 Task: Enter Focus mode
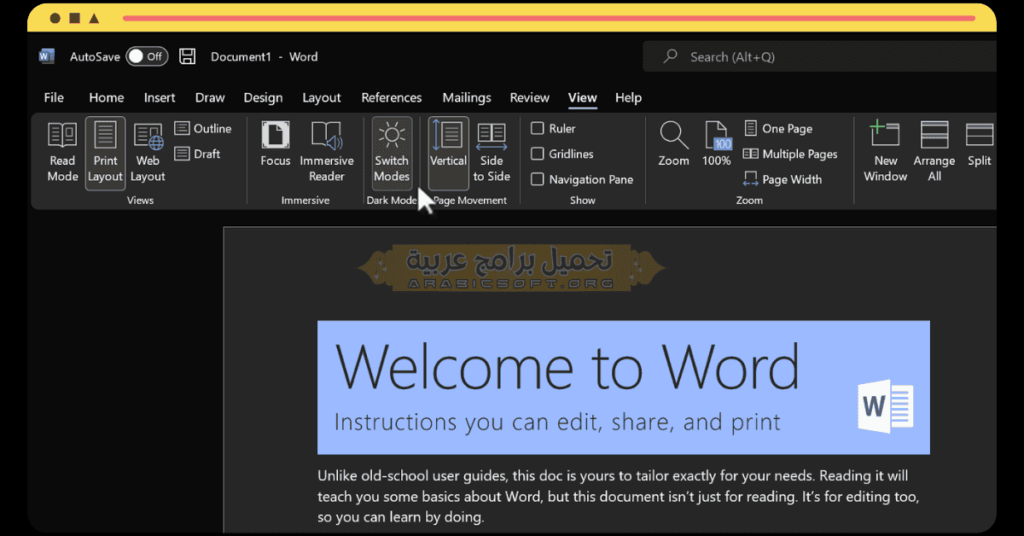[x=275, y=145]
